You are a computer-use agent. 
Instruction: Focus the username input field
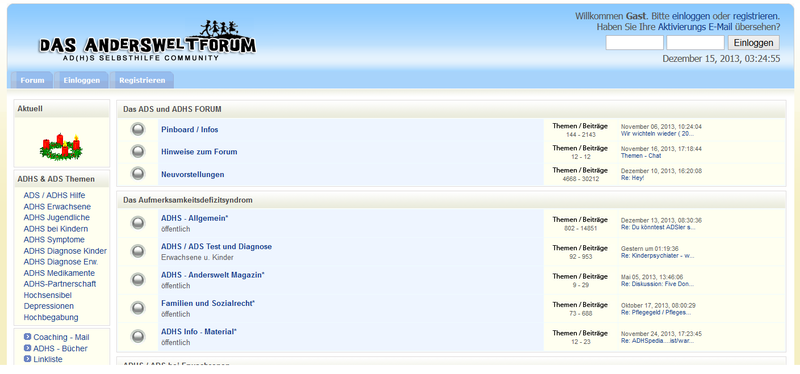634,43
